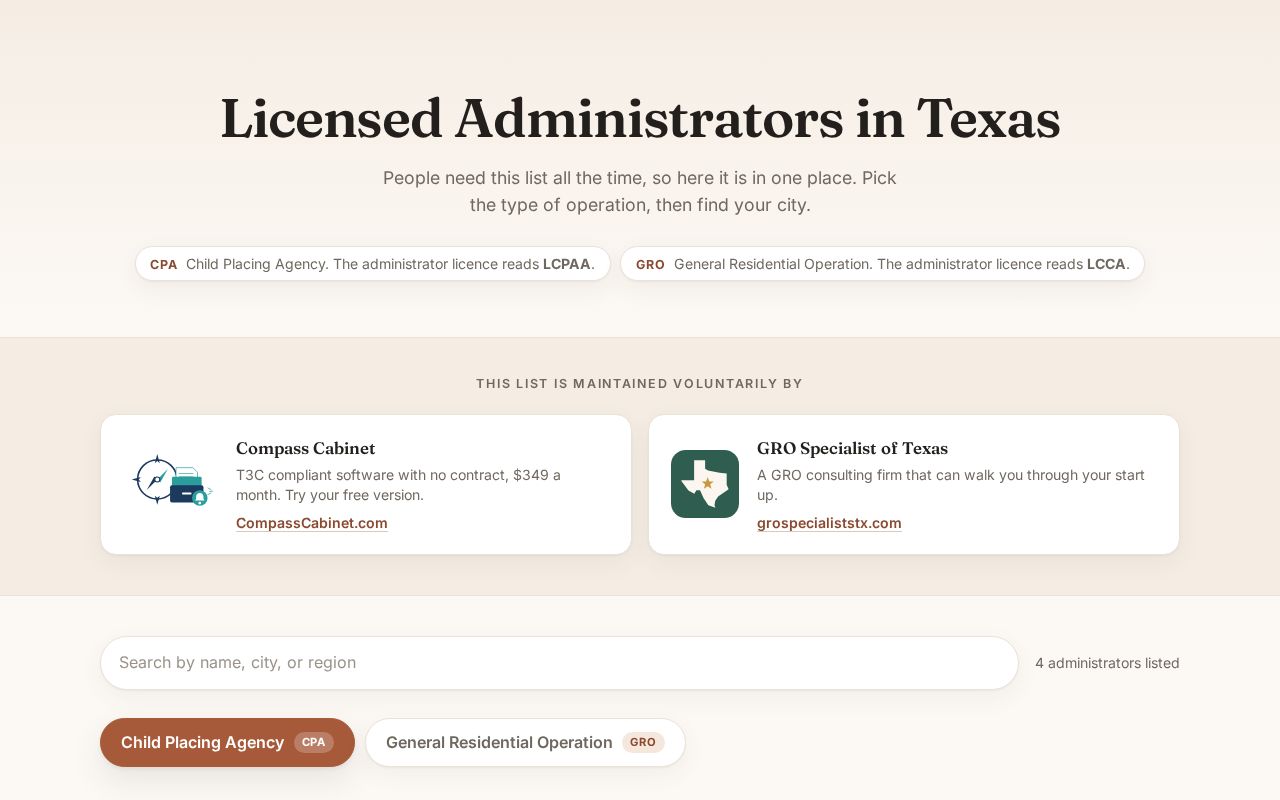
Task: Focus the search by name, city, or region field
Action: click(559, 663)
